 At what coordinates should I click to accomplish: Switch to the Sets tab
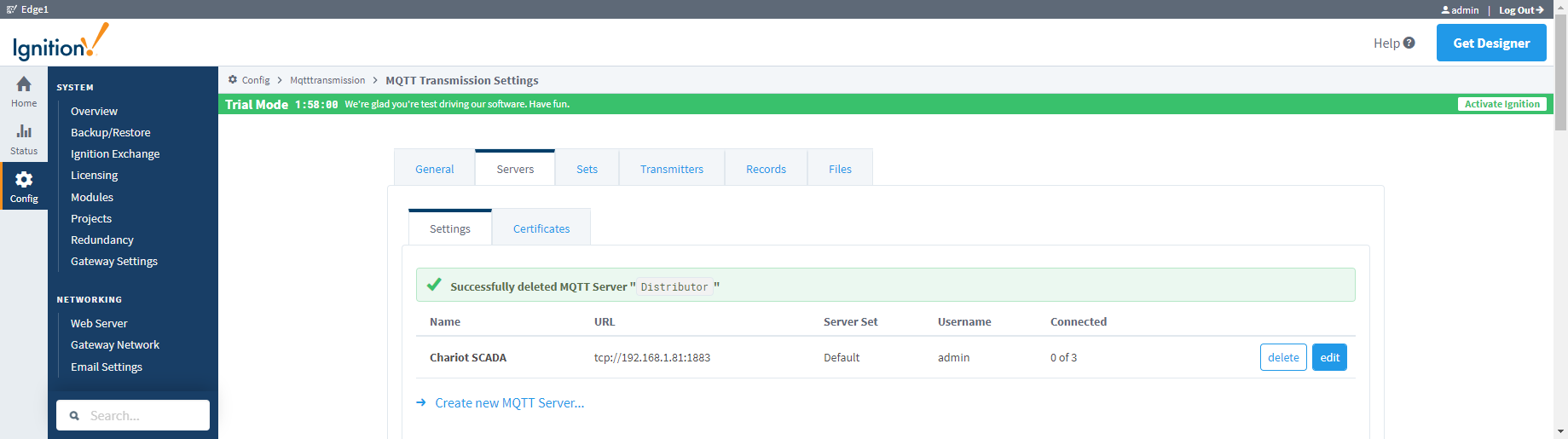pos(587,168)
